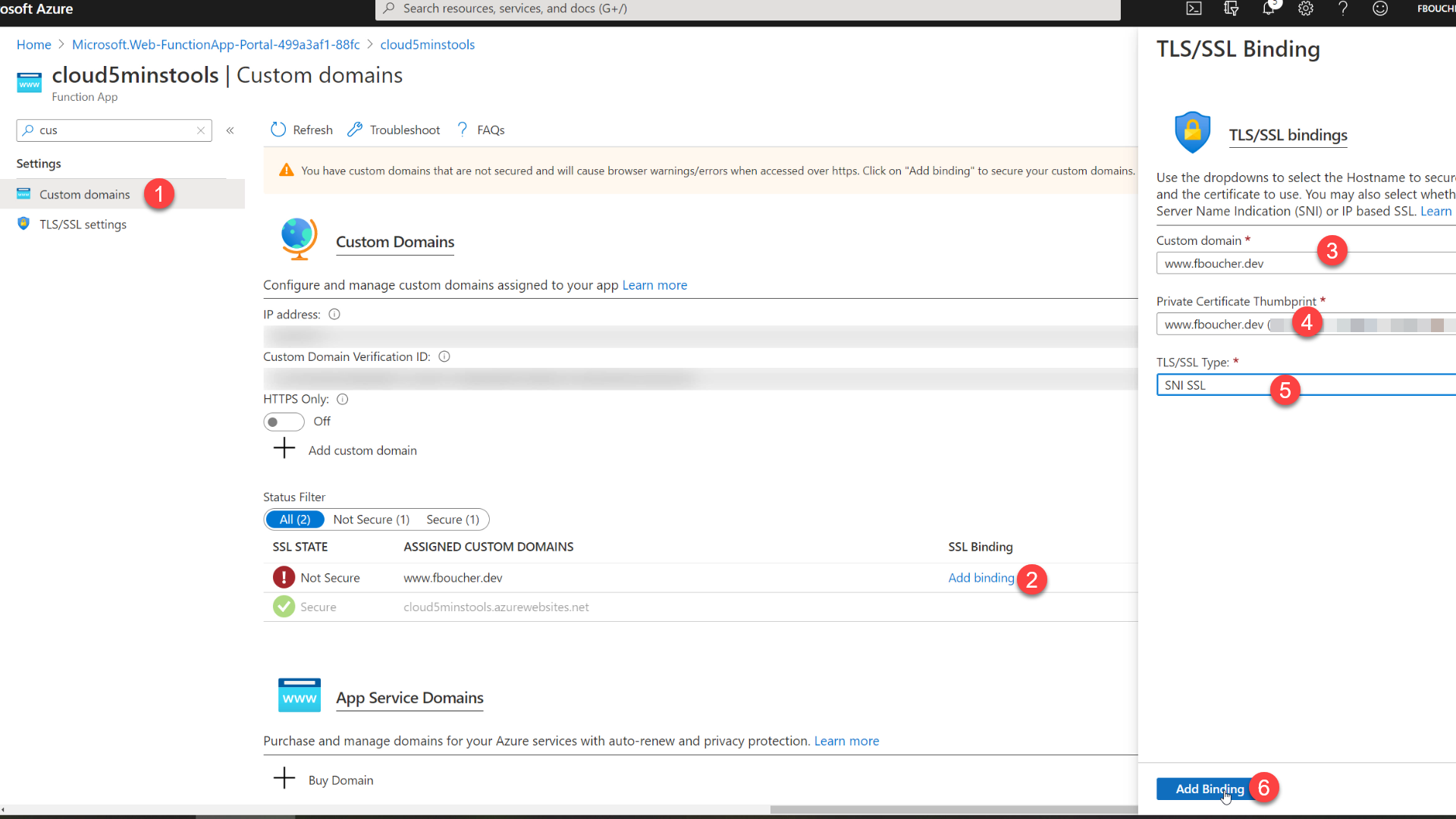Open the Custom domain dropdown
This screenshot has width=1456, height=819.
click(x=1244, y=263)
